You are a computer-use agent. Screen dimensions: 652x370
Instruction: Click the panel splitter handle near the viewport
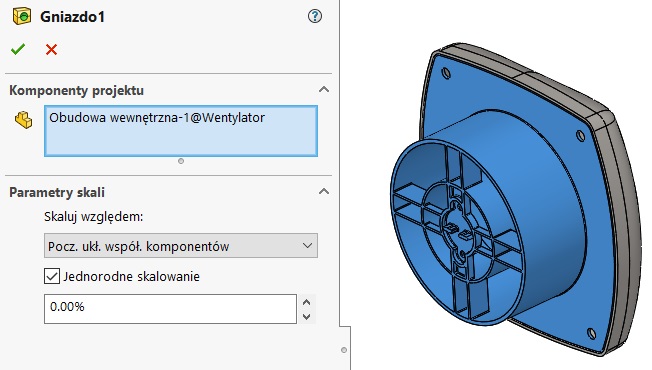344,350
